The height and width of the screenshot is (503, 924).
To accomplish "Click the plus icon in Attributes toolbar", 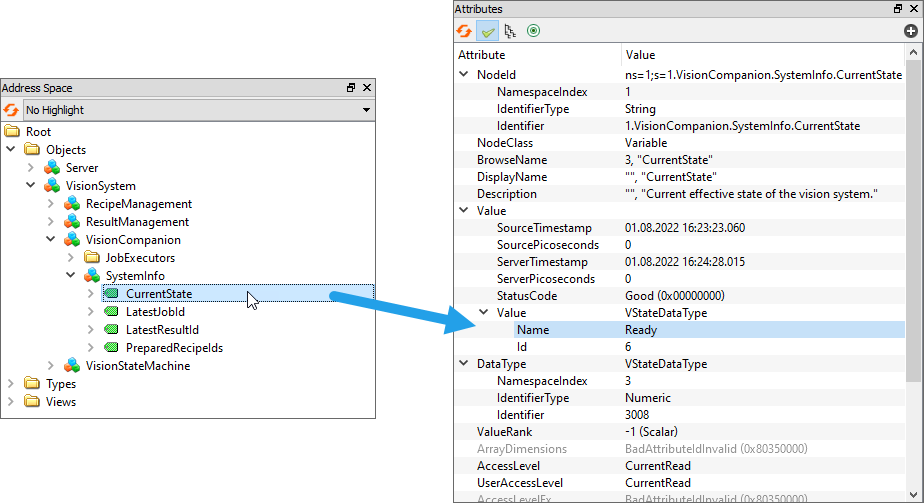I will click(x=910, y=31).
